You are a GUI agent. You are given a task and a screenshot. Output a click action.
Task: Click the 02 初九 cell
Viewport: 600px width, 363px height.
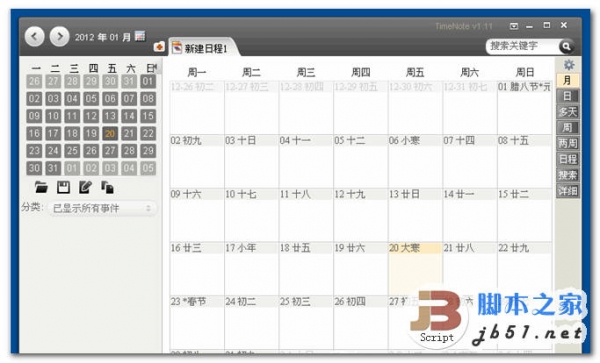[x=197, y=161]
